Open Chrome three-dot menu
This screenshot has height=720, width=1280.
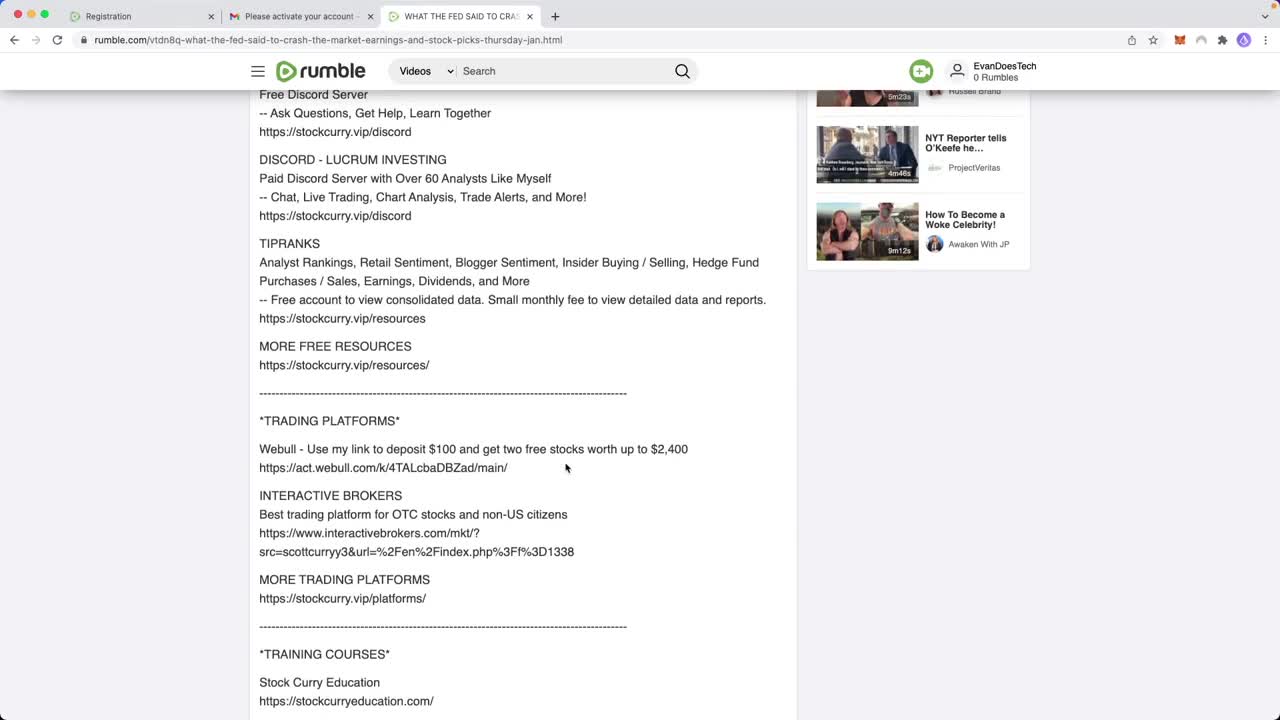(1265, 40)
